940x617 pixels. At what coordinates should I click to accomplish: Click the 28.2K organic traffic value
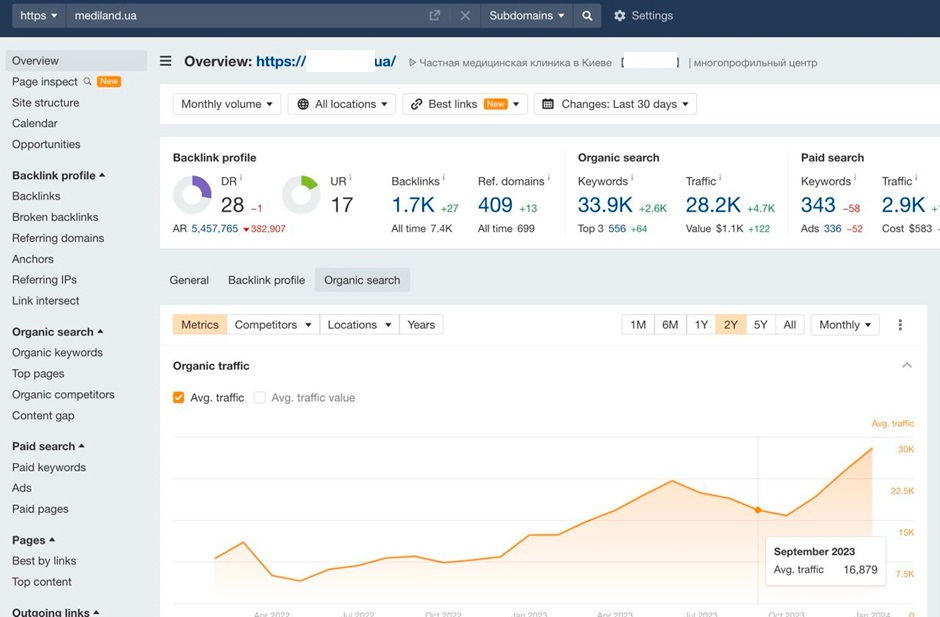(713, 205)
